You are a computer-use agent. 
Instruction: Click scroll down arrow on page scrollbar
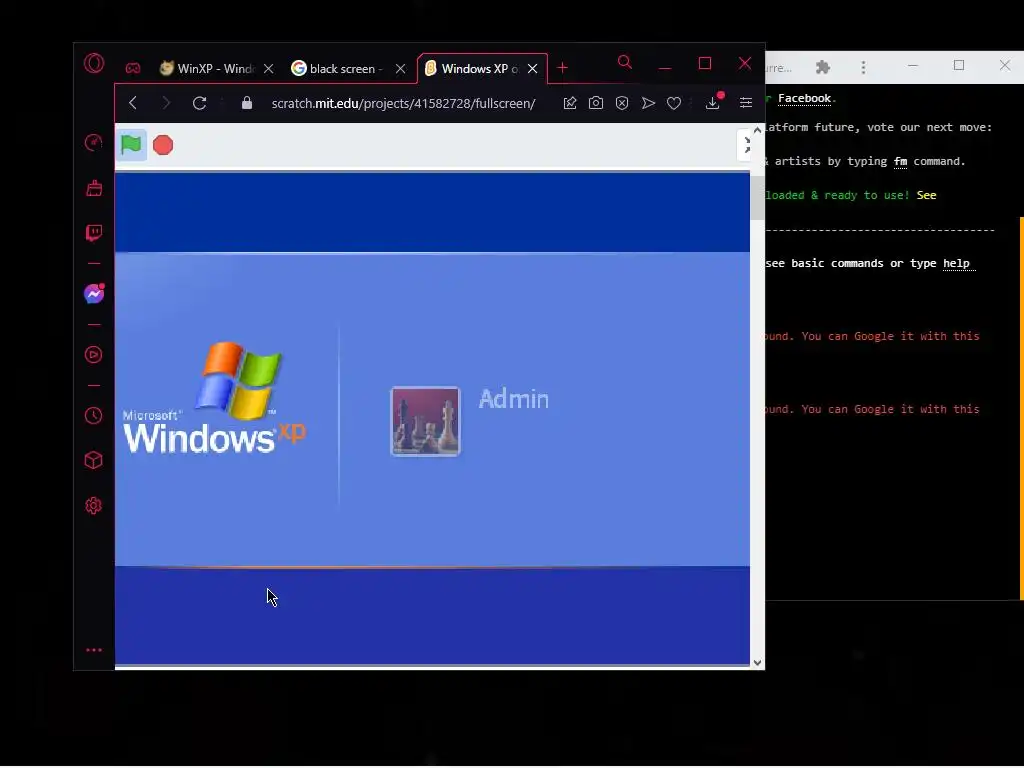(758, 663)
